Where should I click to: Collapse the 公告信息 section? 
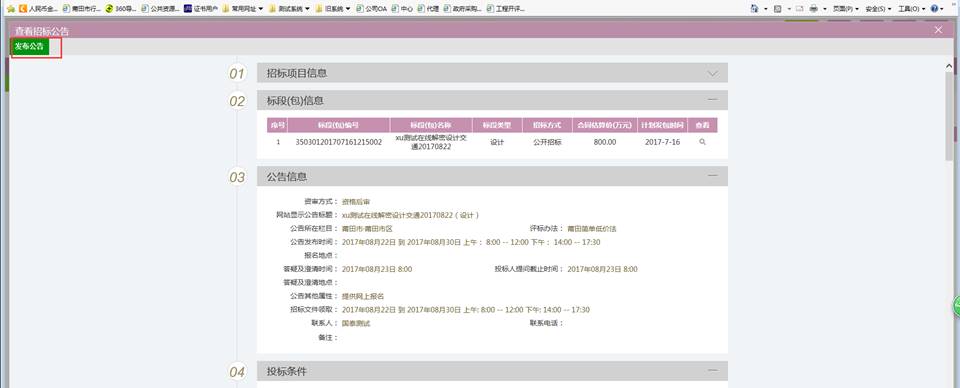(712, 176)
